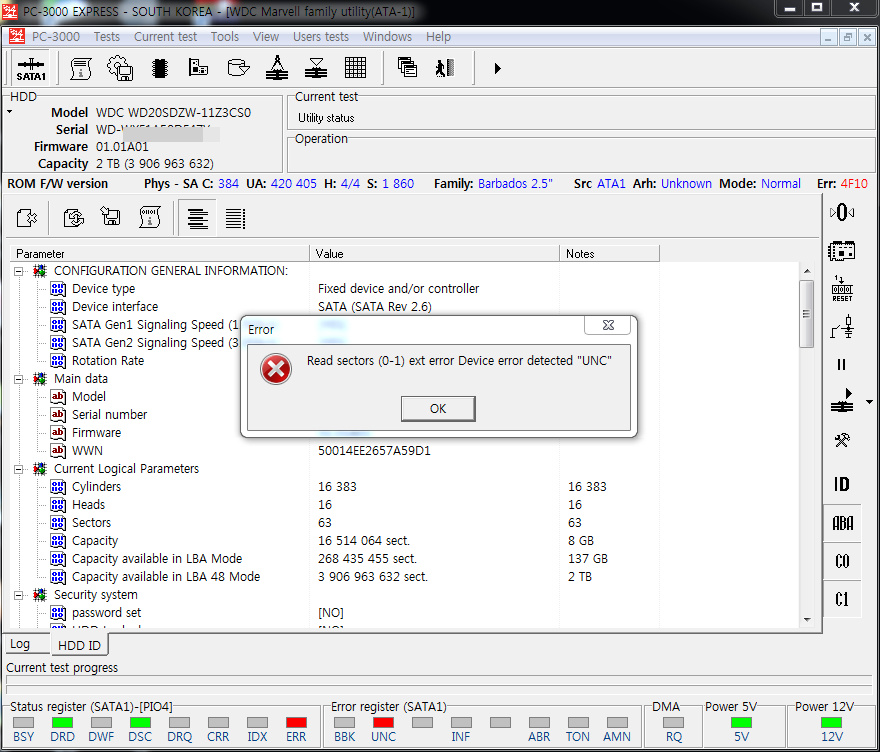880x752 pixels.
Task: Click the ABA button in right sidebar
Action: pos(842,523)
